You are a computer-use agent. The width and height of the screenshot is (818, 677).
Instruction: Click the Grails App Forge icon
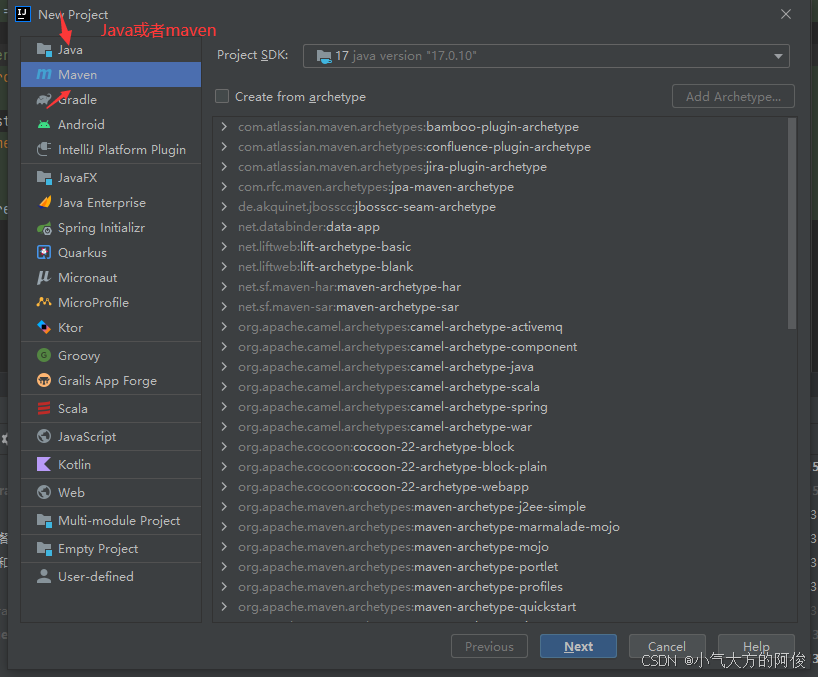tap(44, 381)
